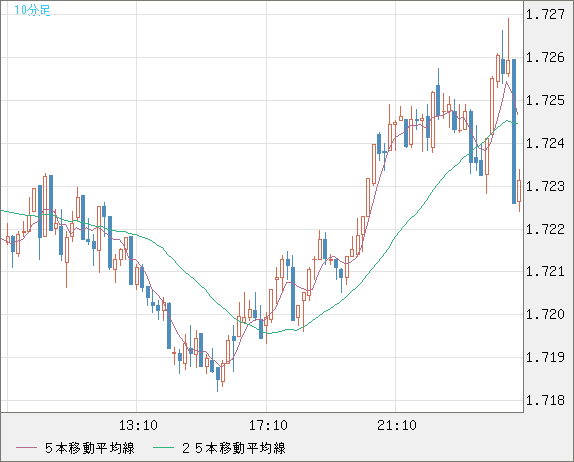Click the 17:10 time axis label

[x=268, y=425]
